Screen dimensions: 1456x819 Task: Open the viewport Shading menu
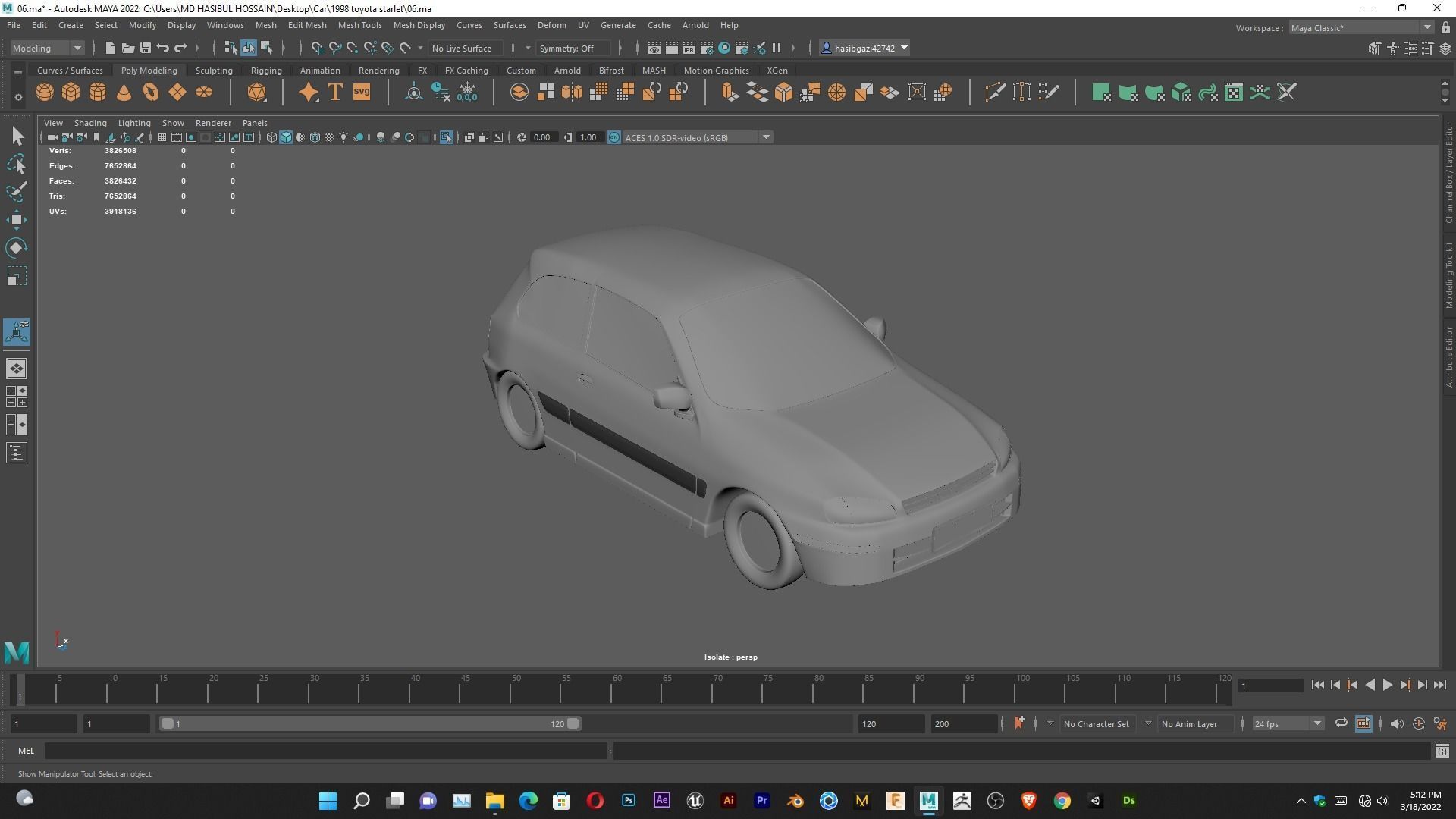click(x=90, y=123)
